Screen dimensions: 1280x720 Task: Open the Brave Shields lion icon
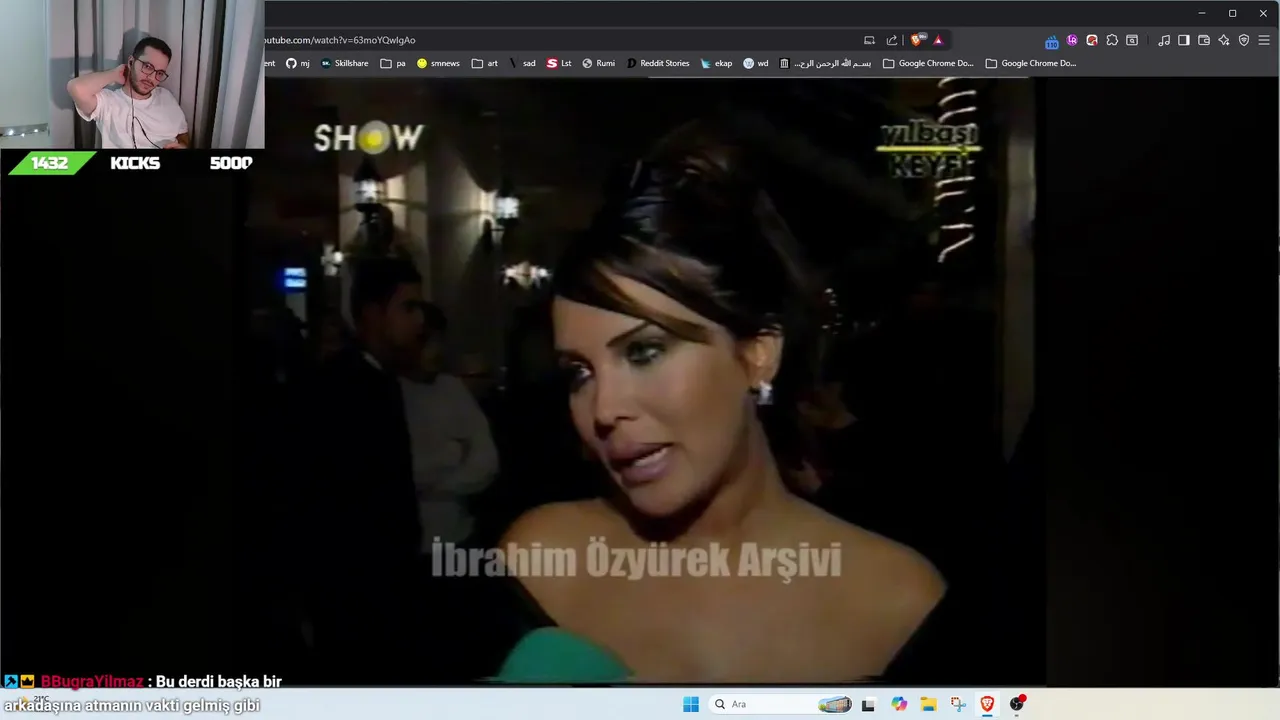click(x=916, y=40)
